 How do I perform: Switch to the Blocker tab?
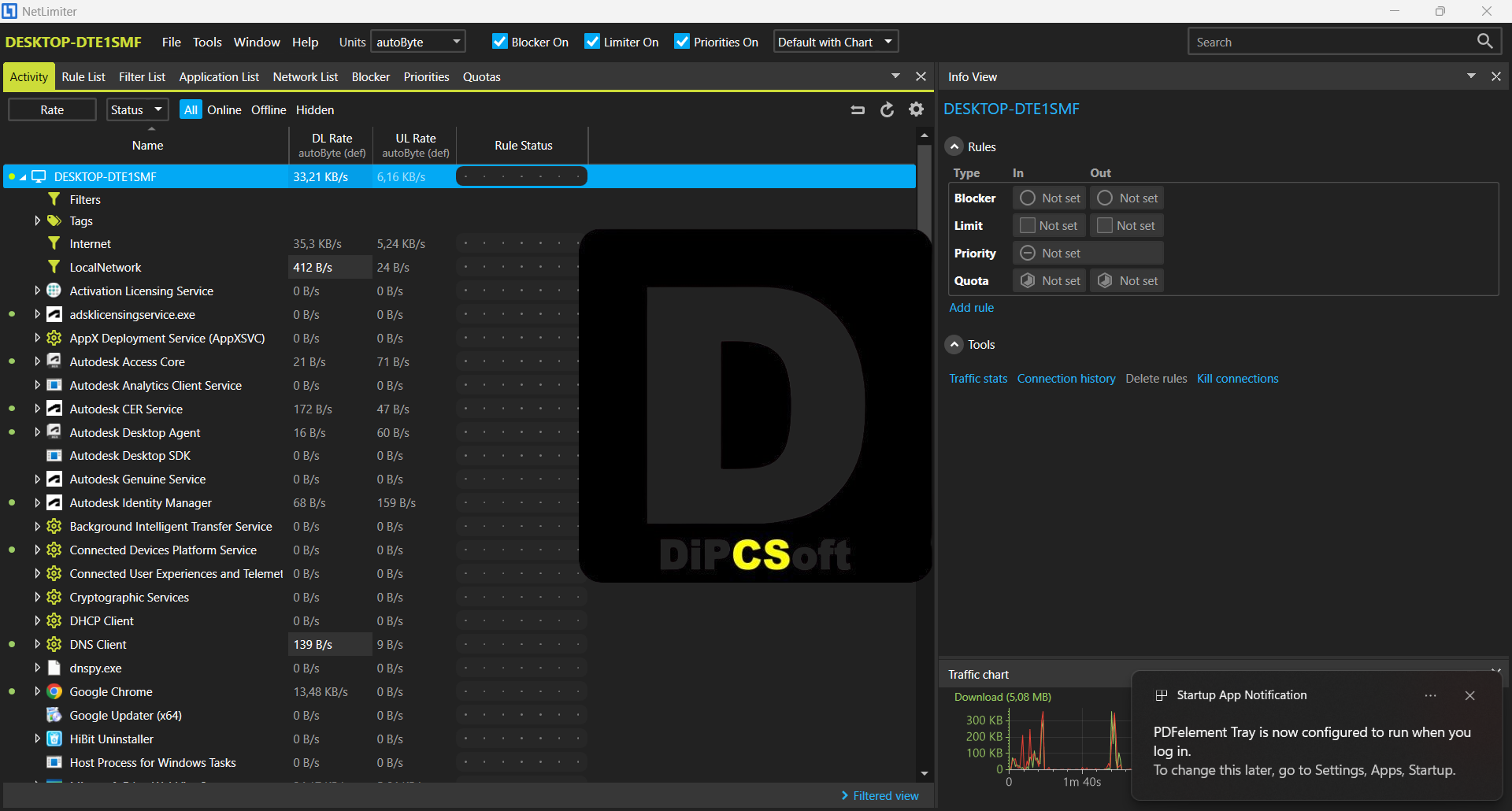tap(370, 76)
